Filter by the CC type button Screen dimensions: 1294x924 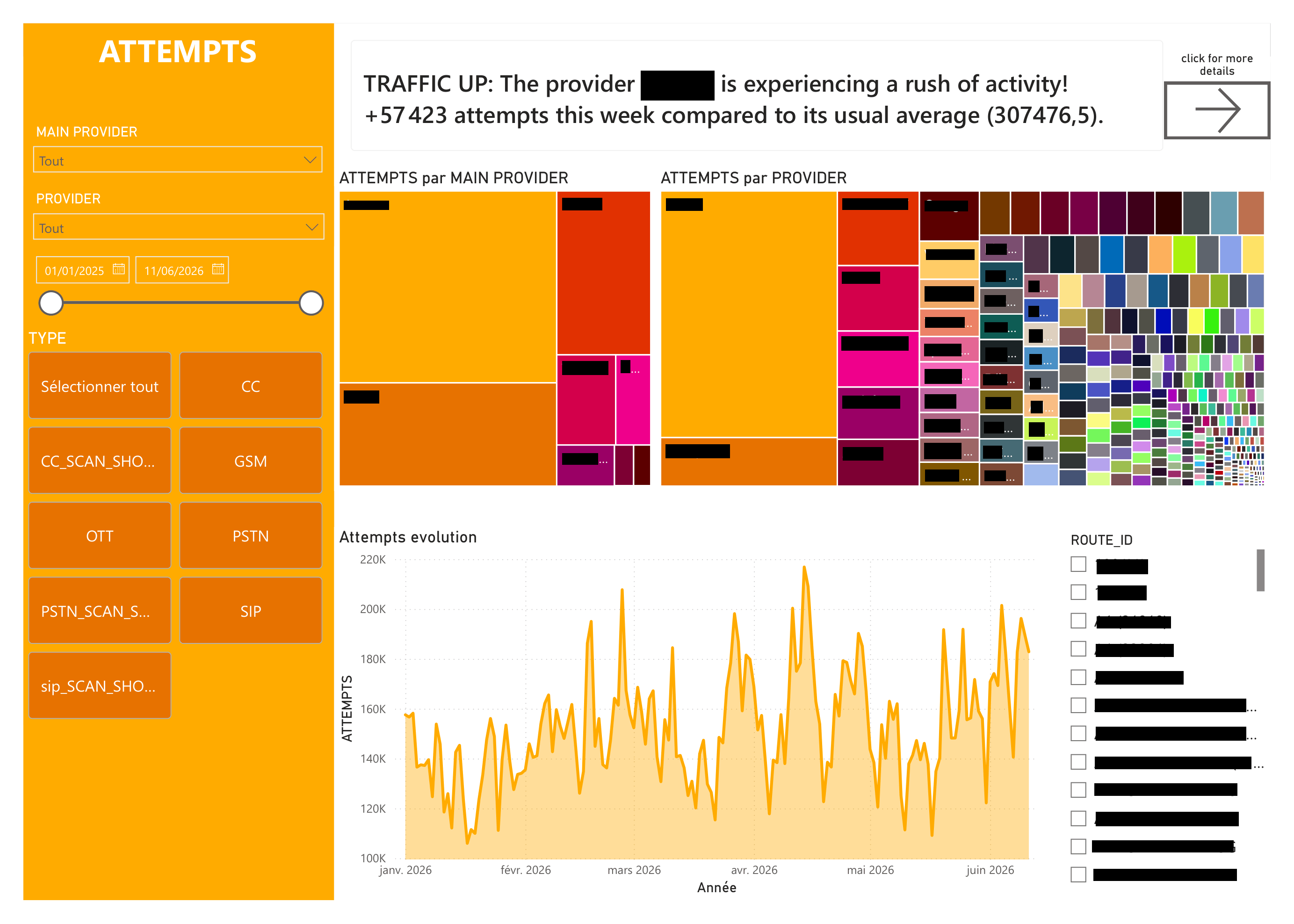click(x=250, y=386)
